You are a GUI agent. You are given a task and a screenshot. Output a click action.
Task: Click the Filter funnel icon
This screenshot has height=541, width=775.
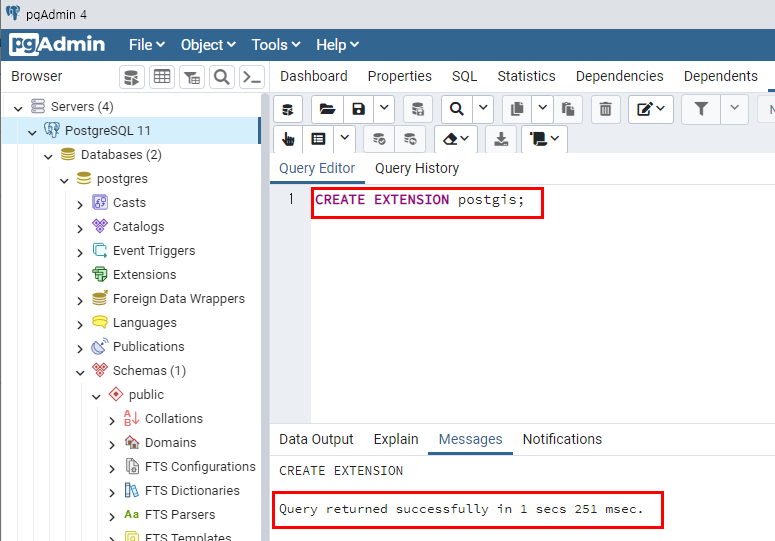[701, 109]
